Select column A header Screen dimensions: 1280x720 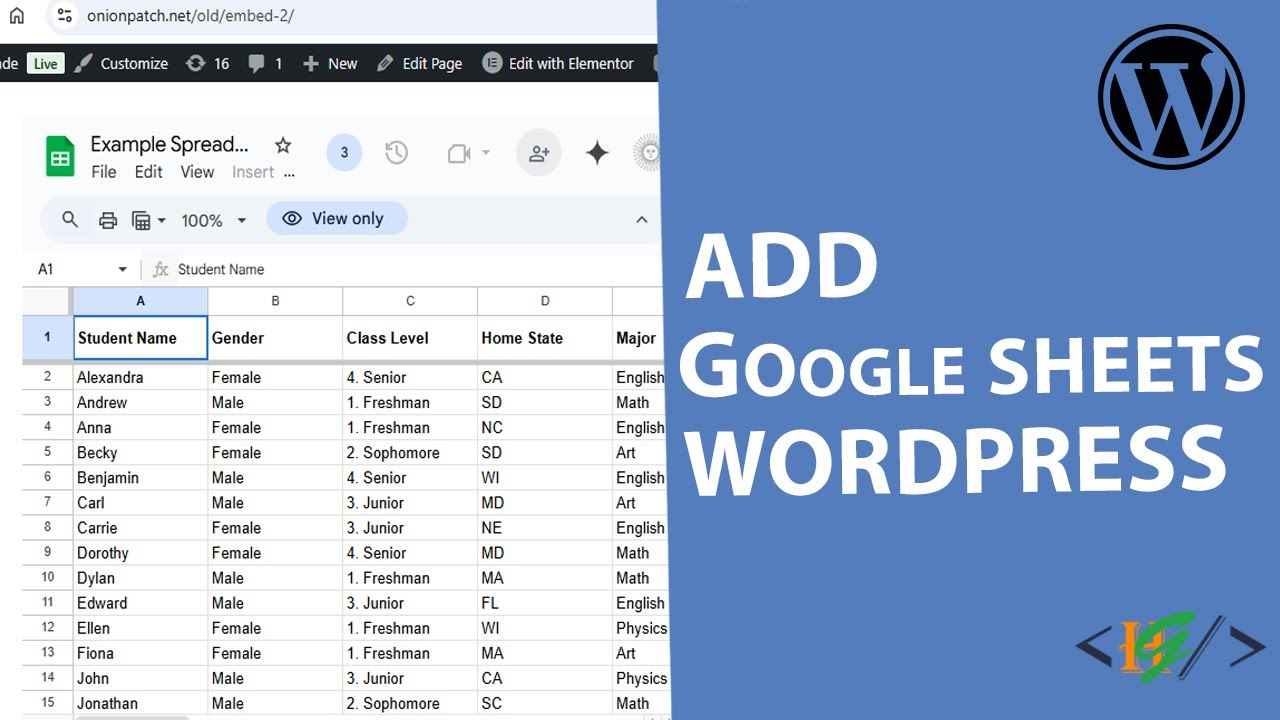(x=140, y=301)
